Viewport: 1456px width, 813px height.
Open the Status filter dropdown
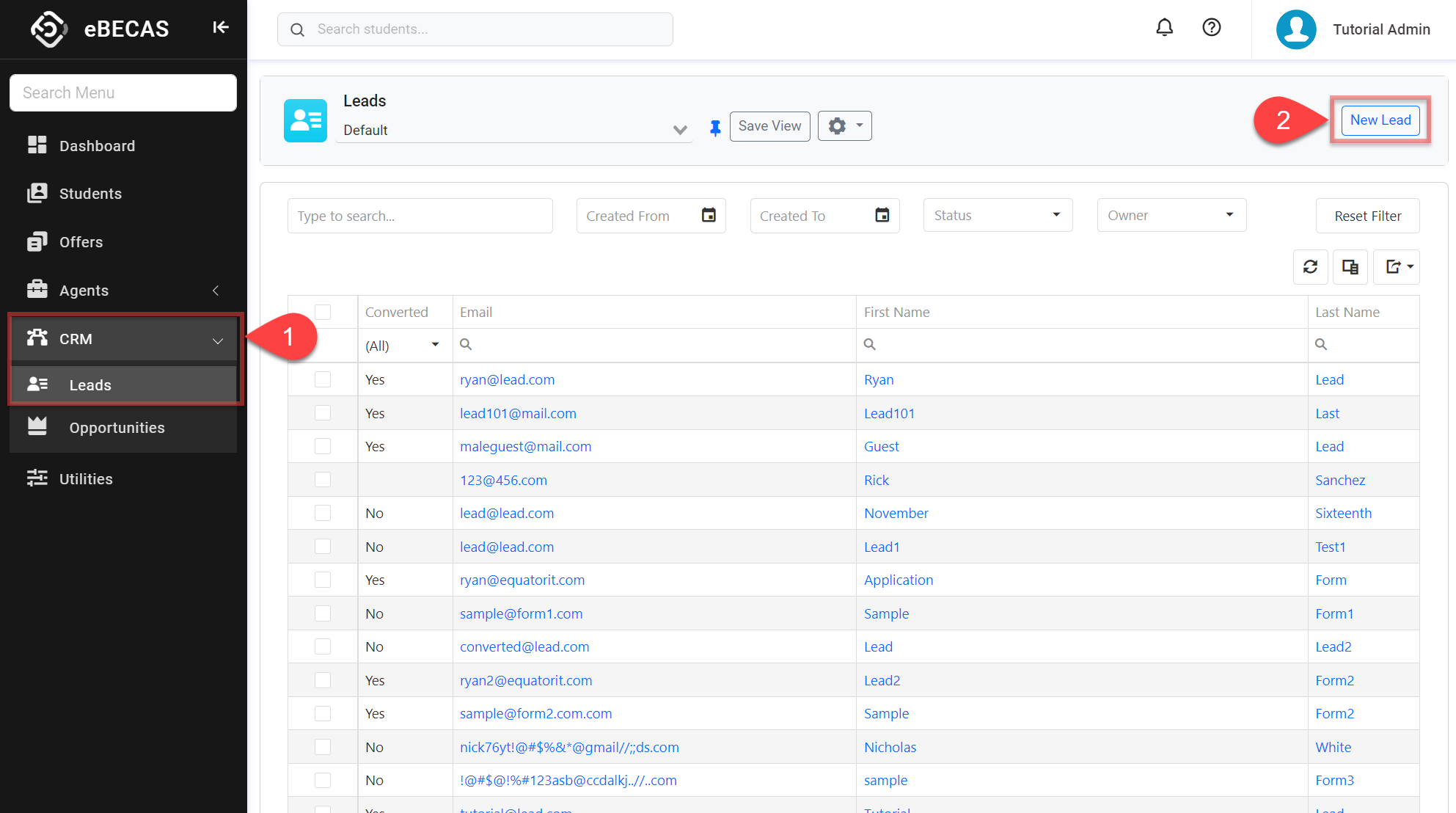[998, 215]
